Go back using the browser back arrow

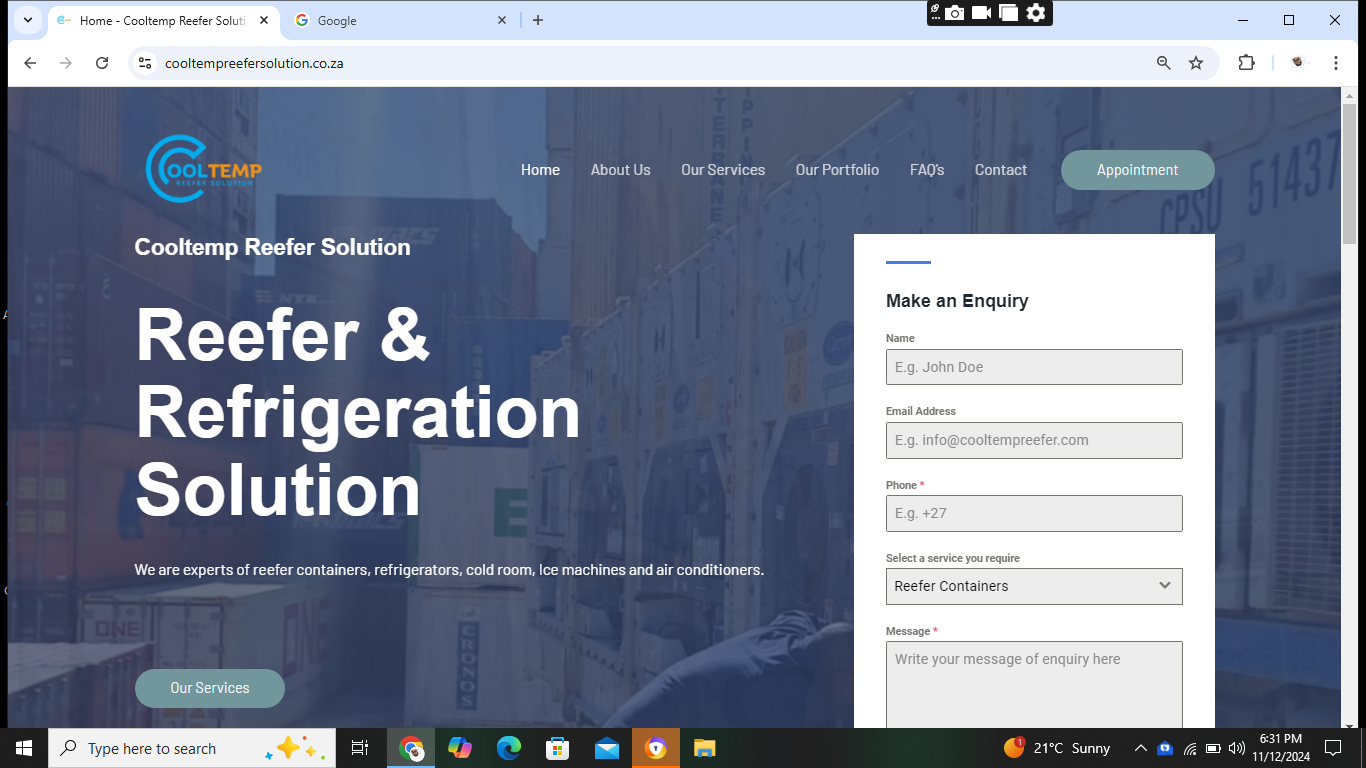(x=30, y=63)
